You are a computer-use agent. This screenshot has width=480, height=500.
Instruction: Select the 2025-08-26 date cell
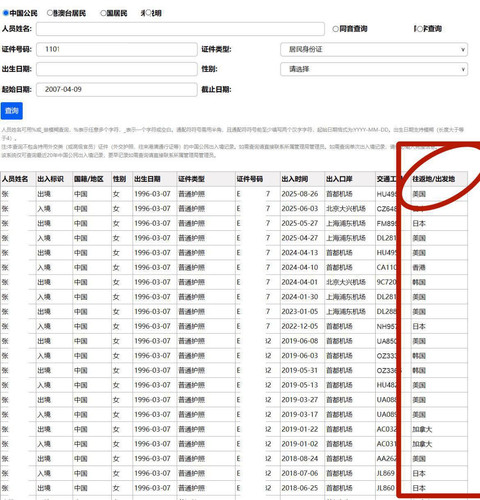click(300, 194)
